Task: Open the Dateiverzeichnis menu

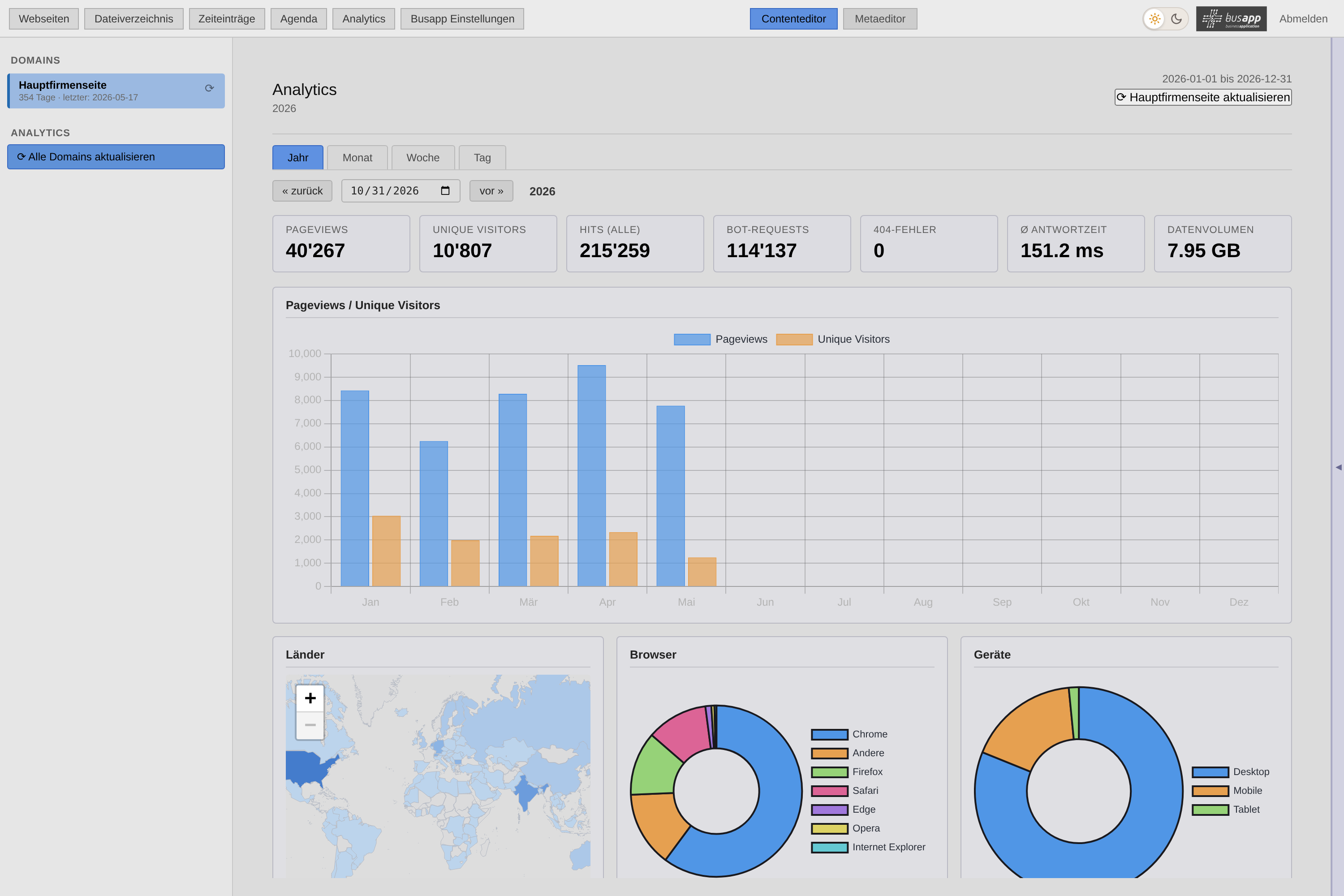Action: click(134, 19)
